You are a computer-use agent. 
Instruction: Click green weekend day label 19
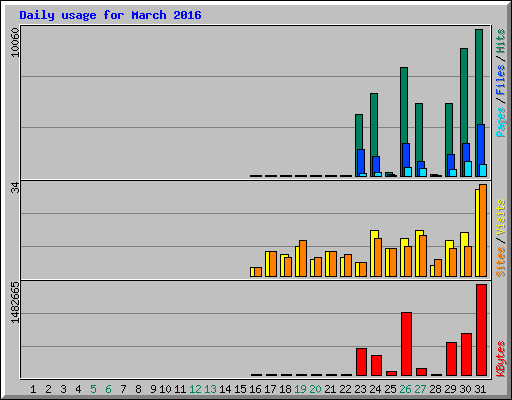(300, 389)
